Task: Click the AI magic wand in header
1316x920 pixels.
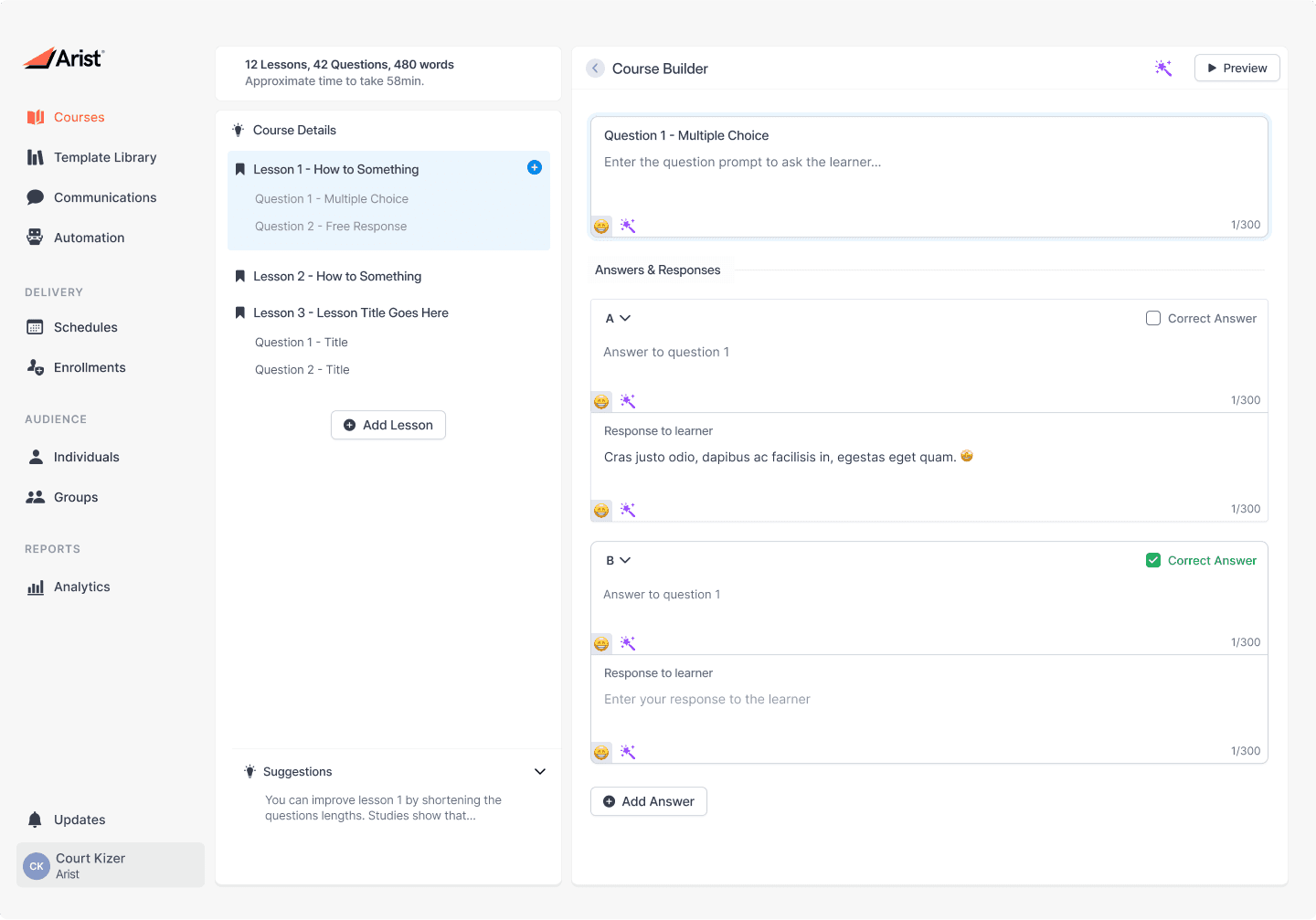Action: [1163, 68]
